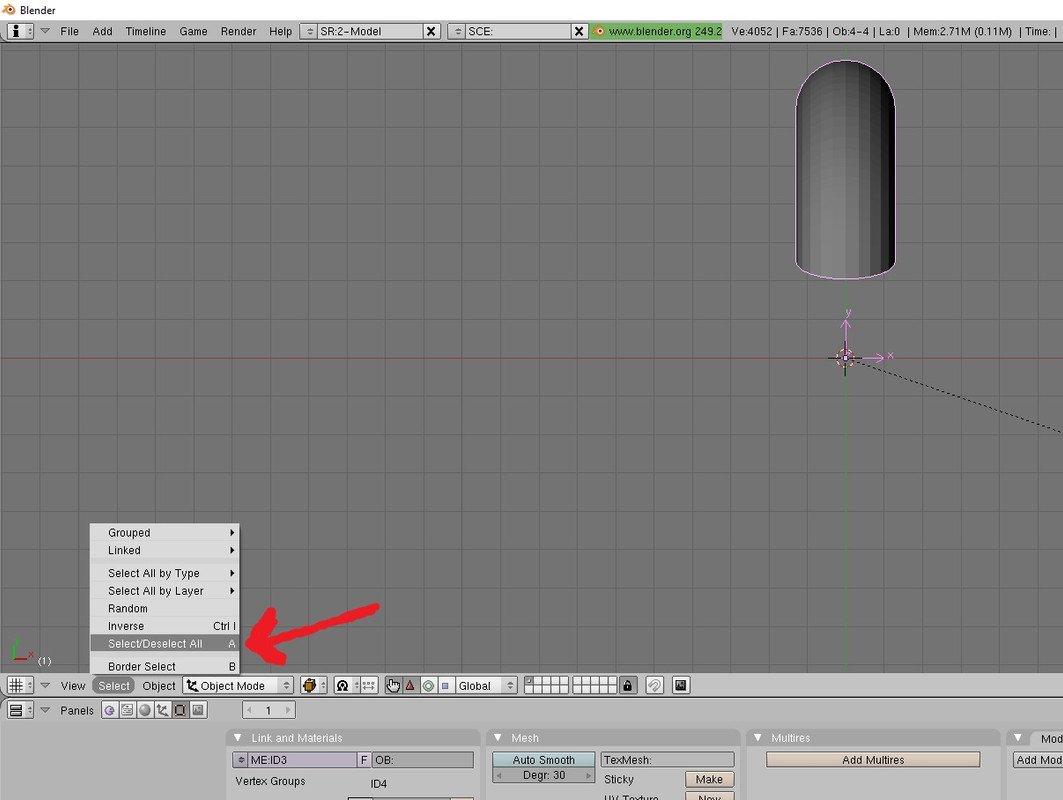Viewport: 1063px width, 800px height.
Task: Click the OB: name field
Action: point(423,760)
